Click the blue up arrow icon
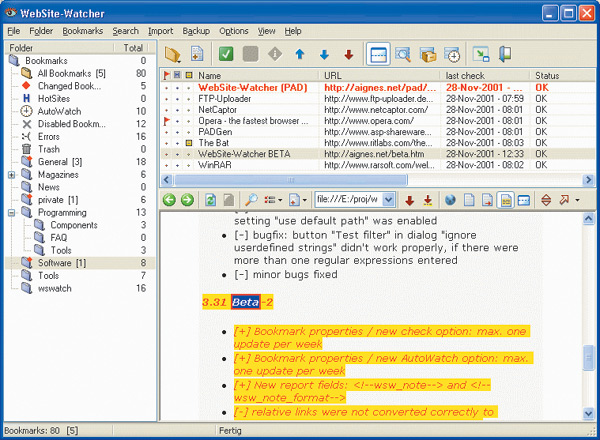 pyautogui.click(x=300, y=54)
